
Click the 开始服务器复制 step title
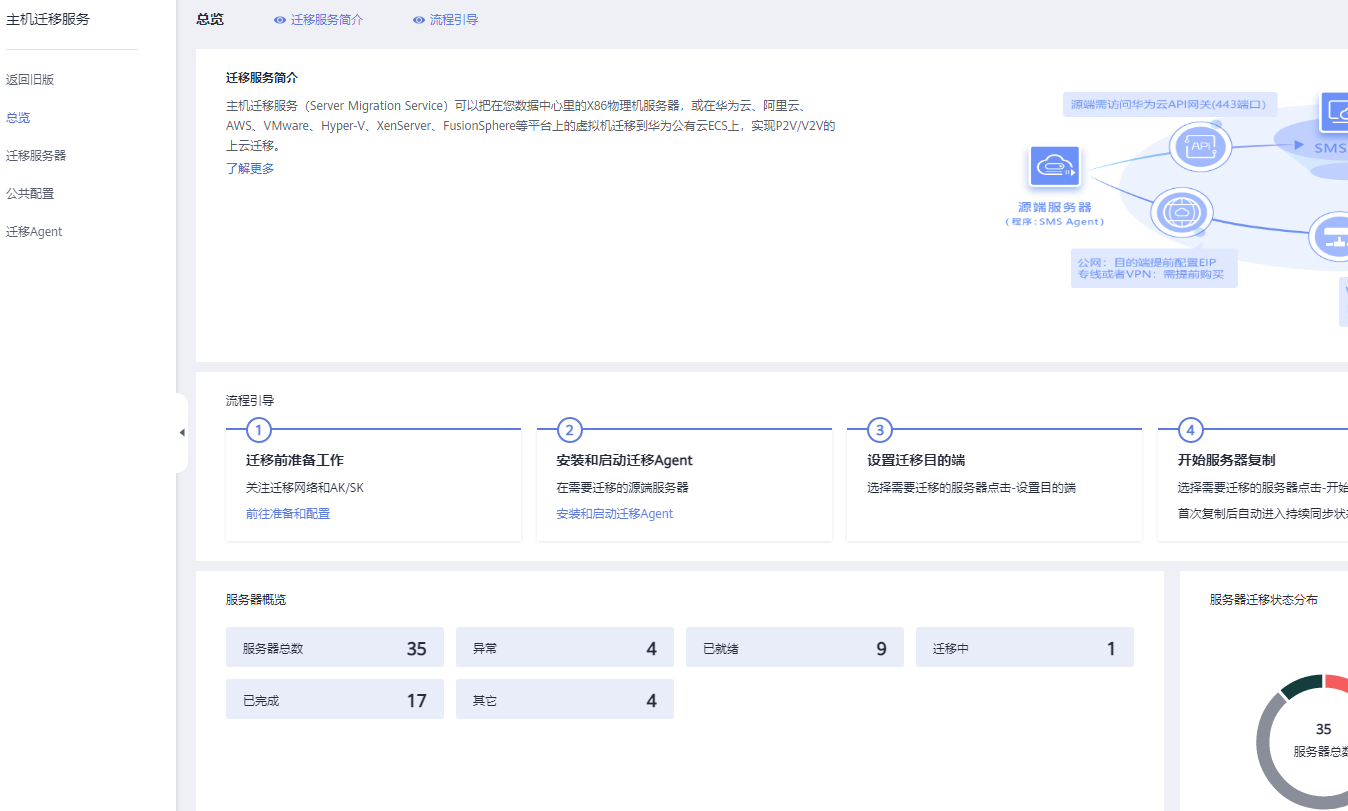(x=1226, y=460)
